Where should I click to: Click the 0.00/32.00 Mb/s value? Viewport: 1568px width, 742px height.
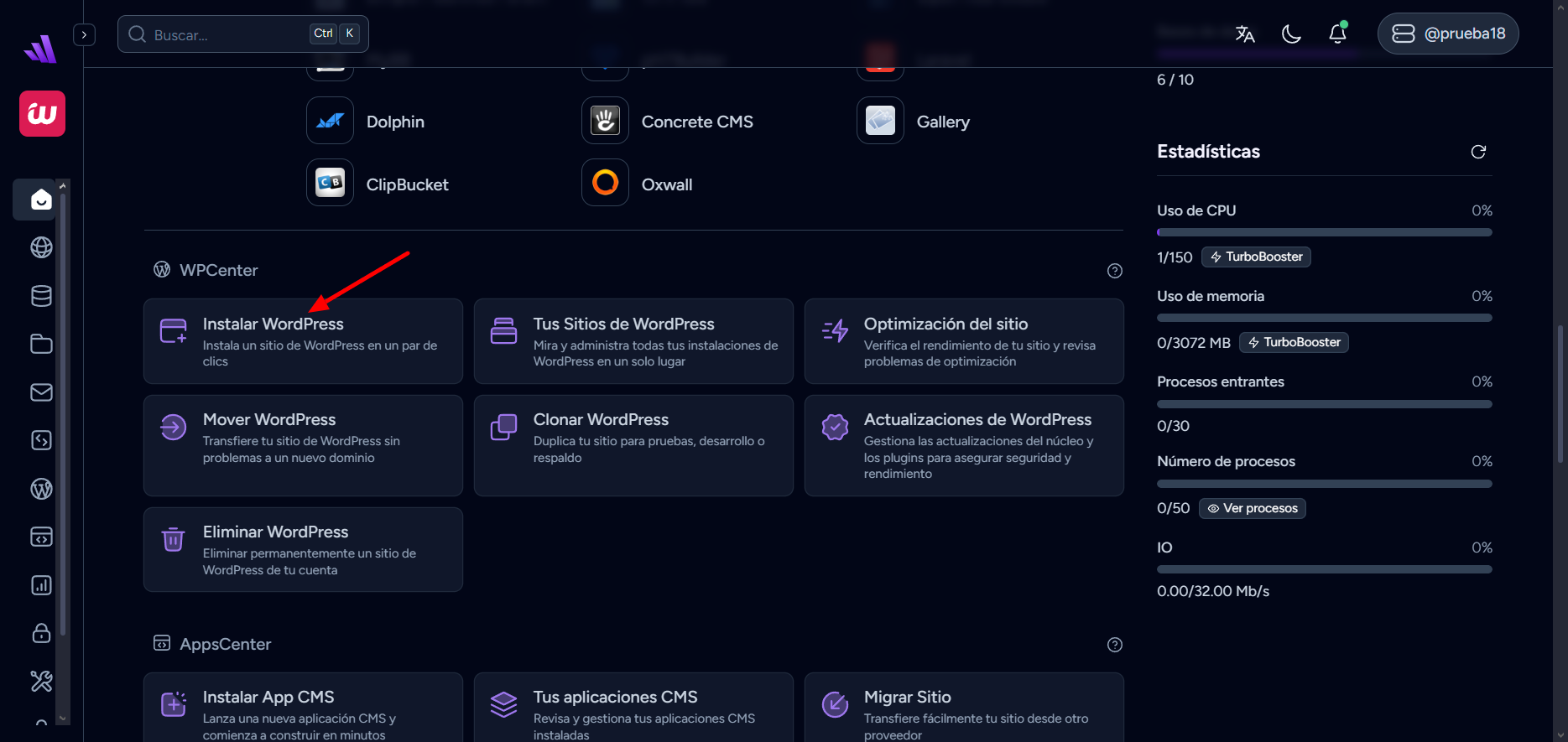1212,591
